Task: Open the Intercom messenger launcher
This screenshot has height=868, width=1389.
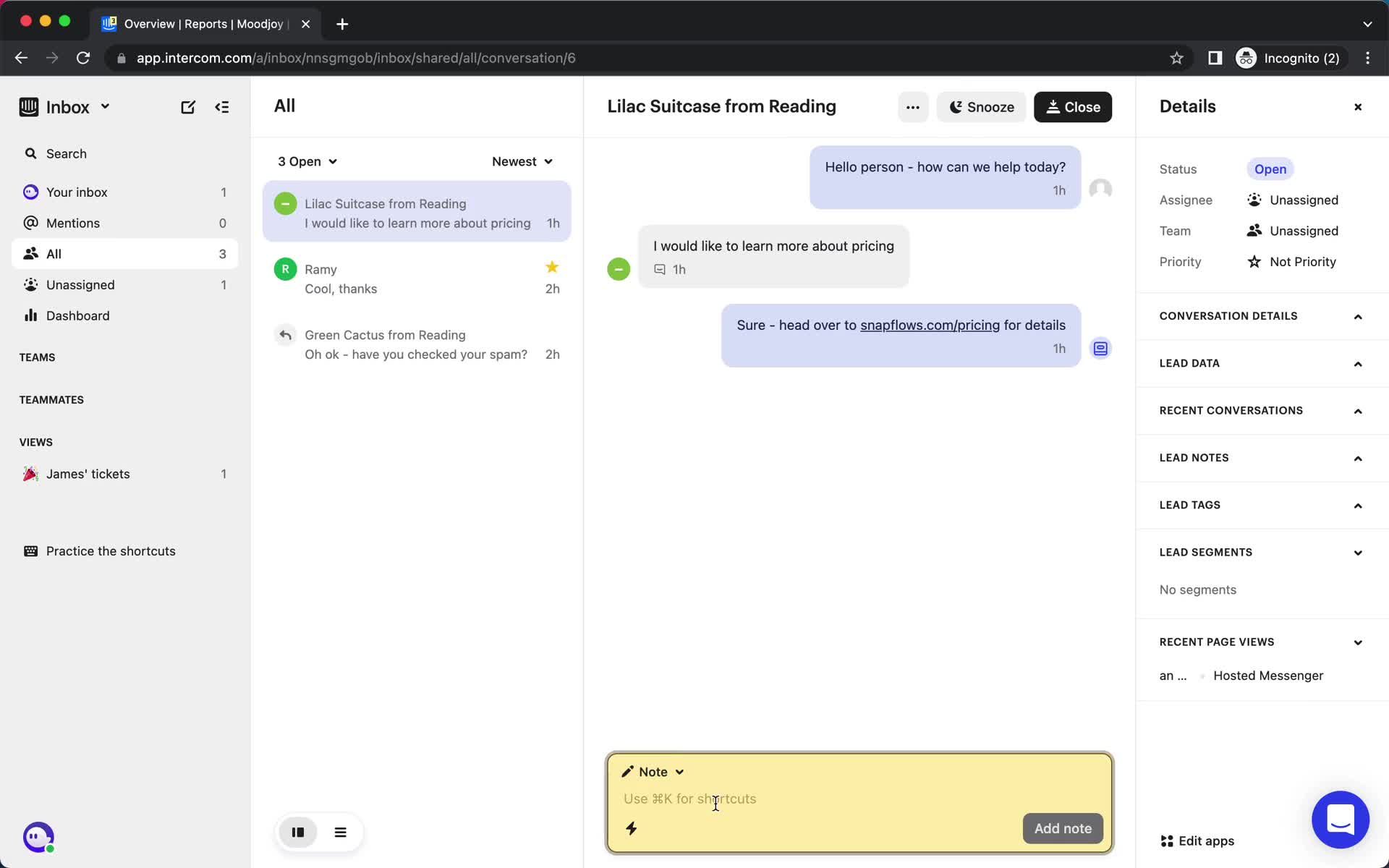Action: coord(1341,820)
